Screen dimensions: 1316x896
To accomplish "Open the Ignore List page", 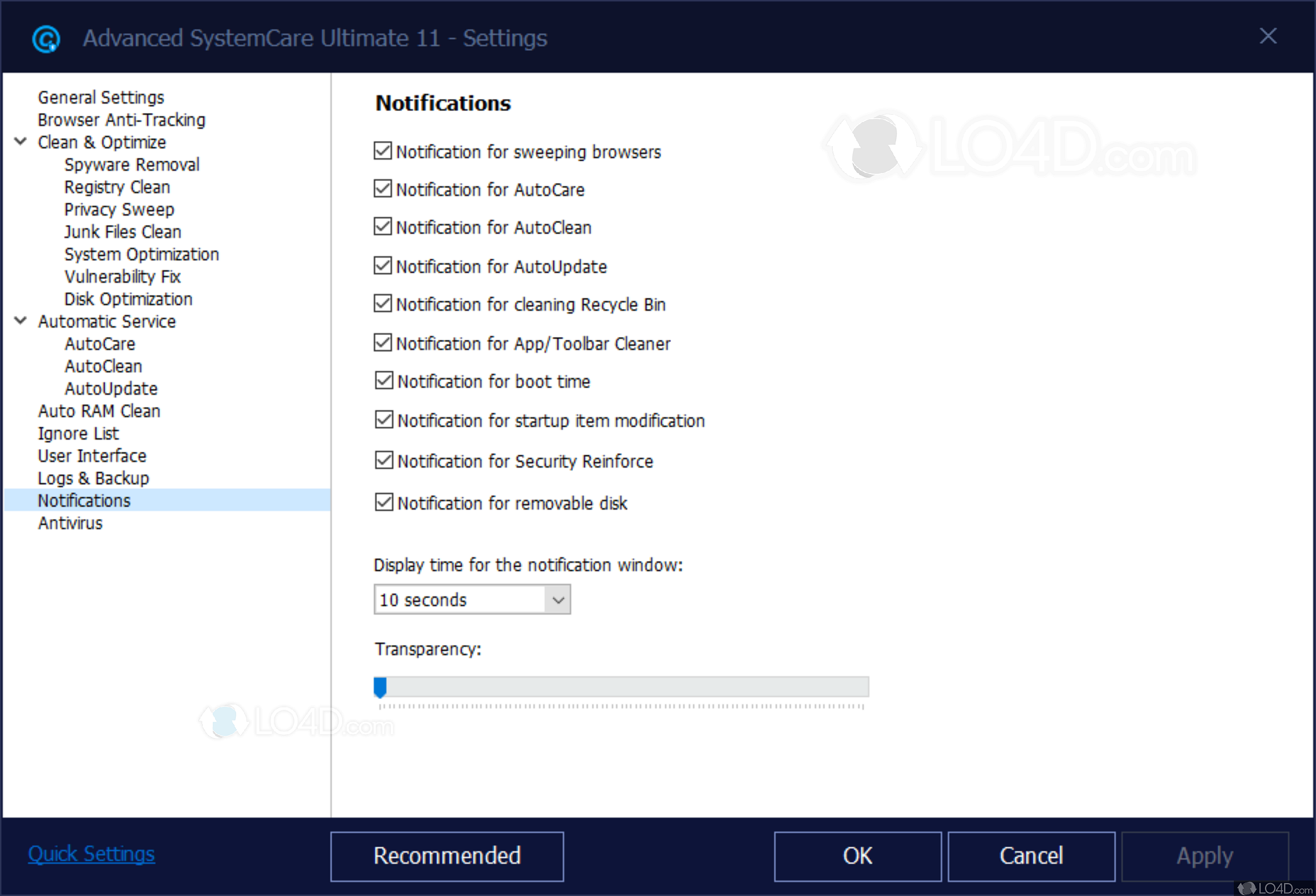I will [x=78, y=433].
